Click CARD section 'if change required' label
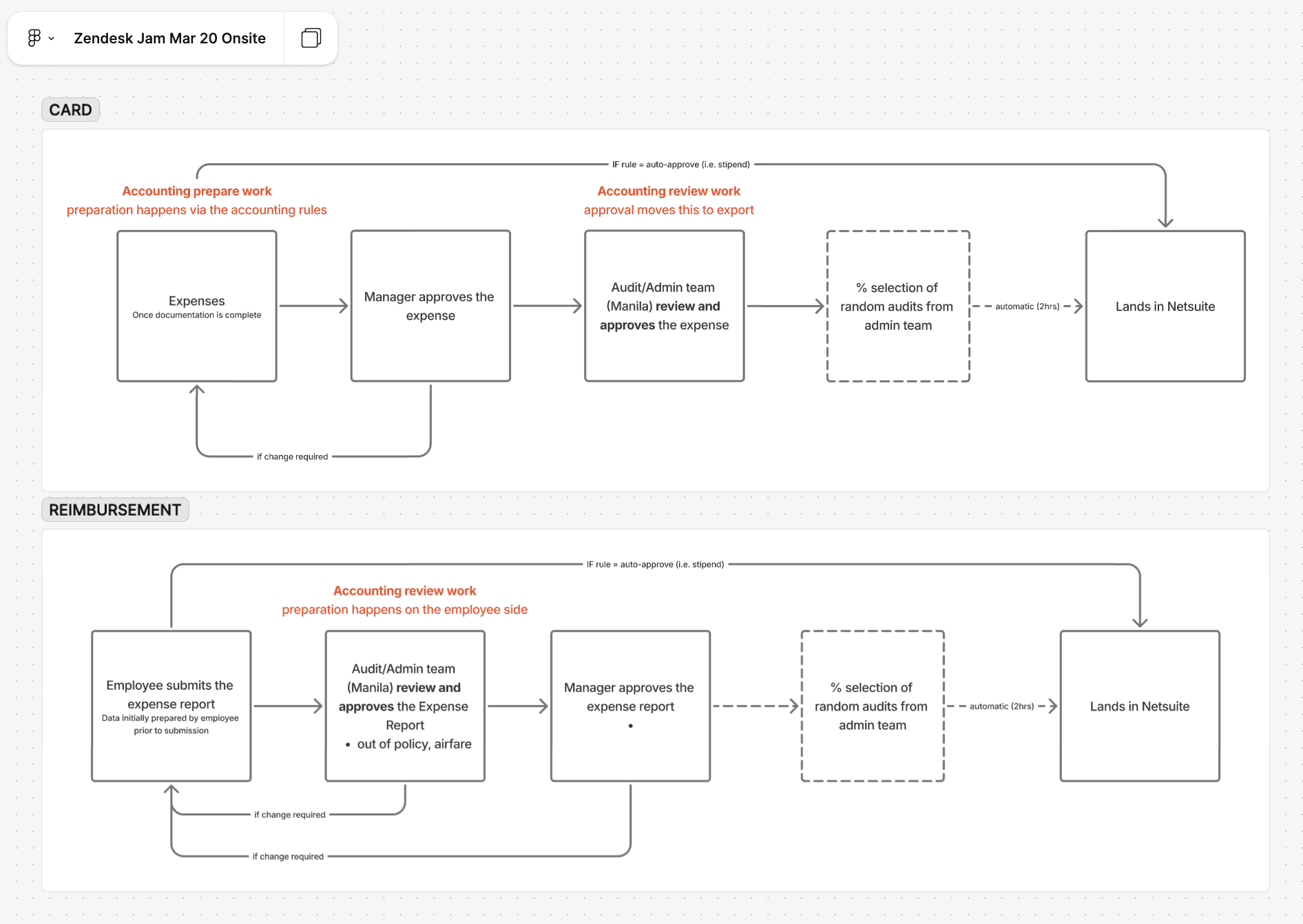This screenshot has width=1303, height=924. 293,456
